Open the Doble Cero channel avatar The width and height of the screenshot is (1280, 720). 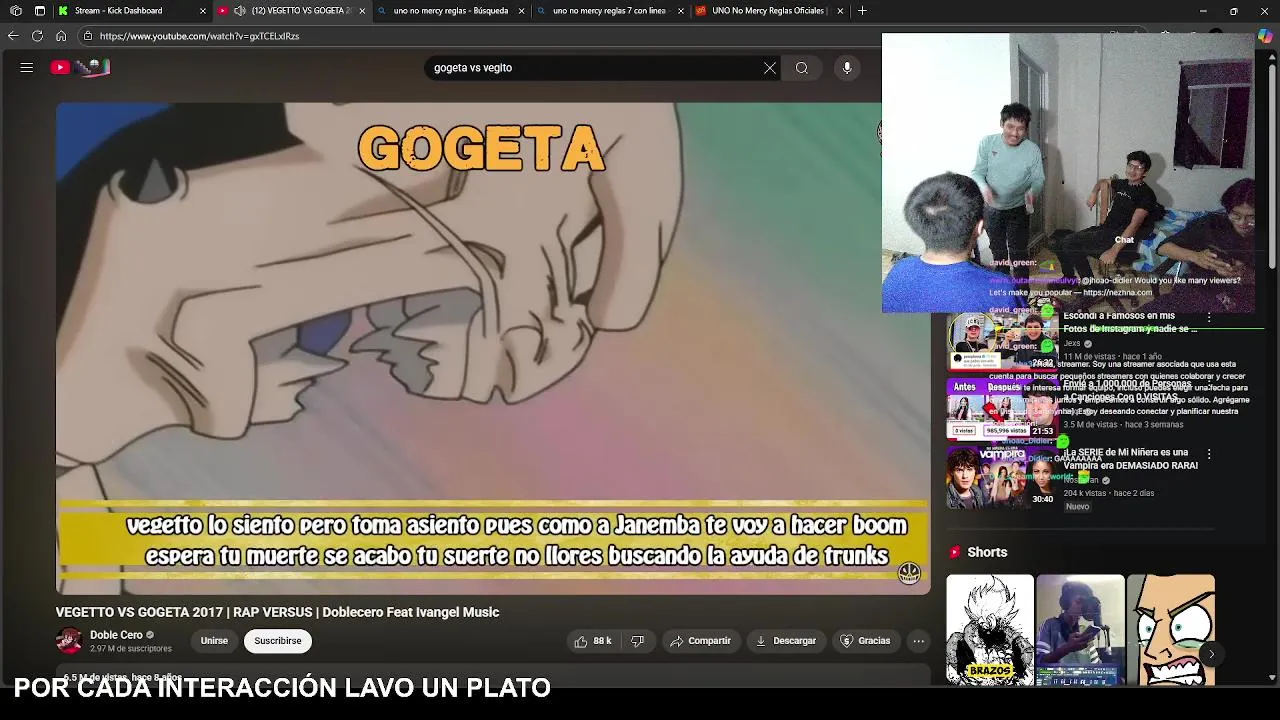coord(69,641)
